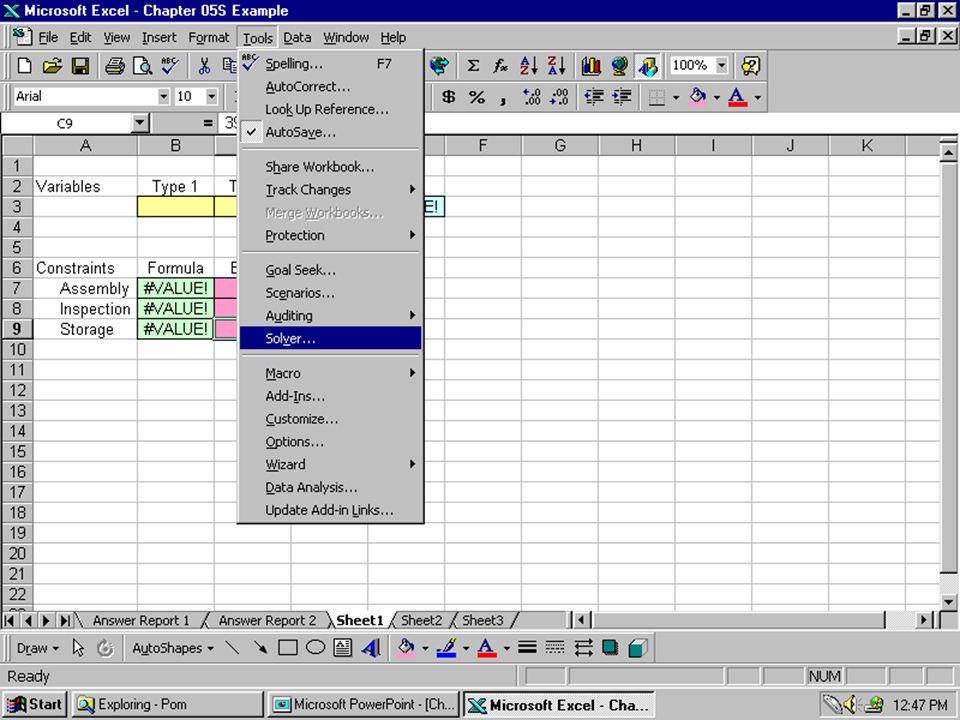Select the Oval drawing tool

click(x=315, y=648)
